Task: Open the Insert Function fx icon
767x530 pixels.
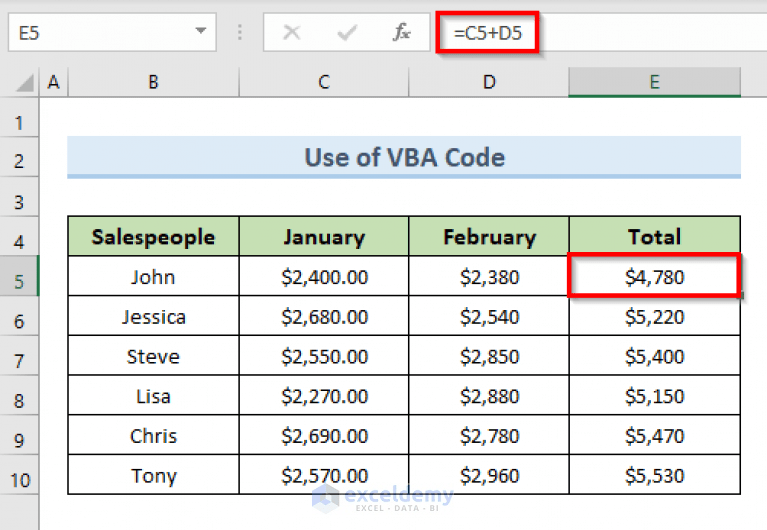Action: point(402,32)
